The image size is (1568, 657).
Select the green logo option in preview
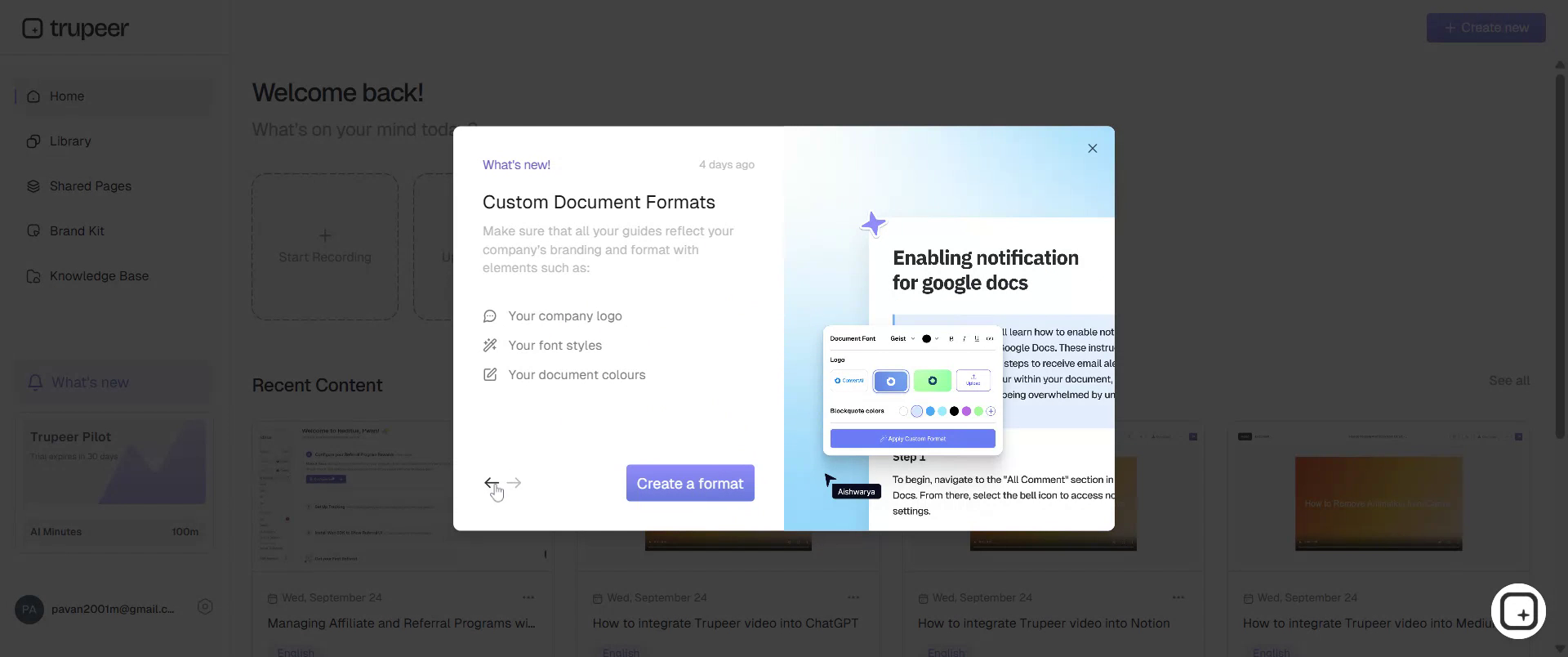(932, 381)
